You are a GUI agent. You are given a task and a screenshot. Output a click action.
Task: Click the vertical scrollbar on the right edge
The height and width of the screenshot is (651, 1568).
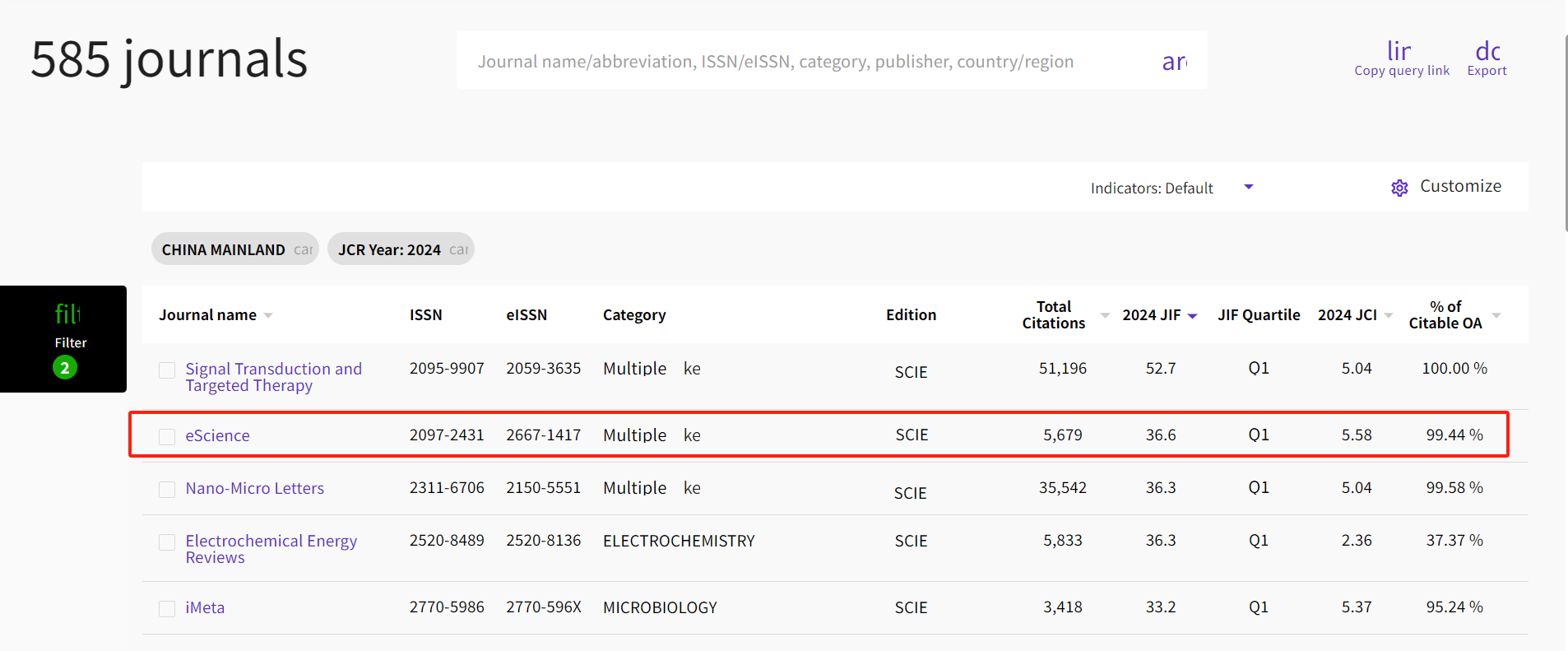[x=1566, y=132]
